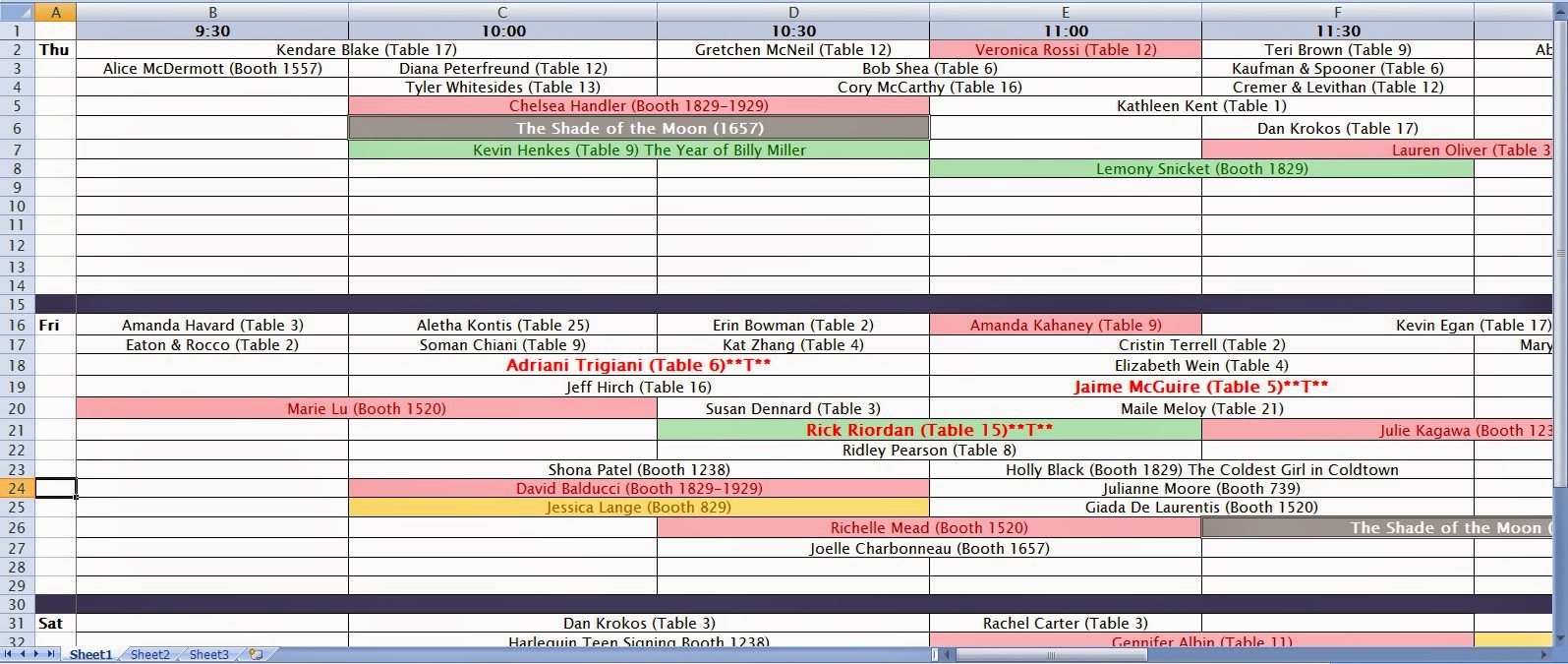Image resolution: width=1568 pixels, height=664 pixels.
Task: Jump to the first sheet tab arrow
Action: [9, 654]
